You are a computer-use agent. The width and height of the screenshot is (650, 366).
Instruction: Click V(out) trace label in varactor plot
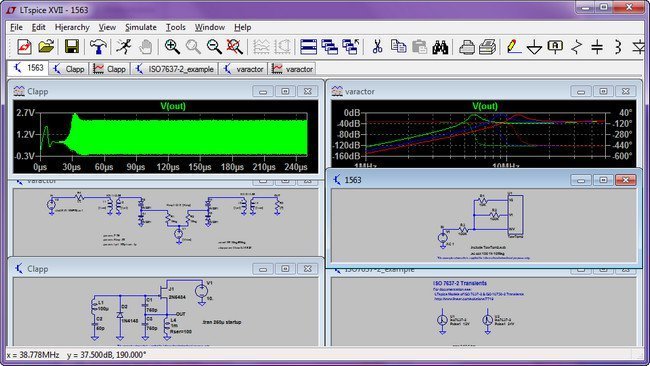click(485, 106)
